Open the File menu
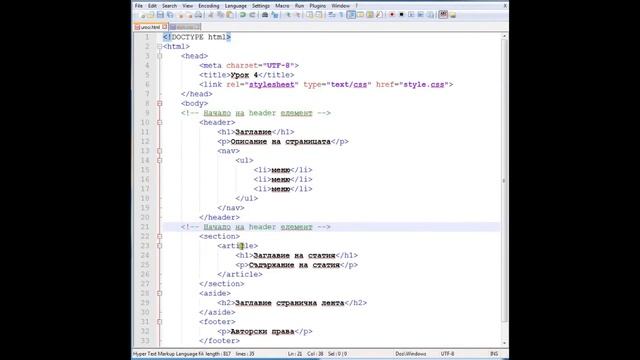 [x=139, y=6]
